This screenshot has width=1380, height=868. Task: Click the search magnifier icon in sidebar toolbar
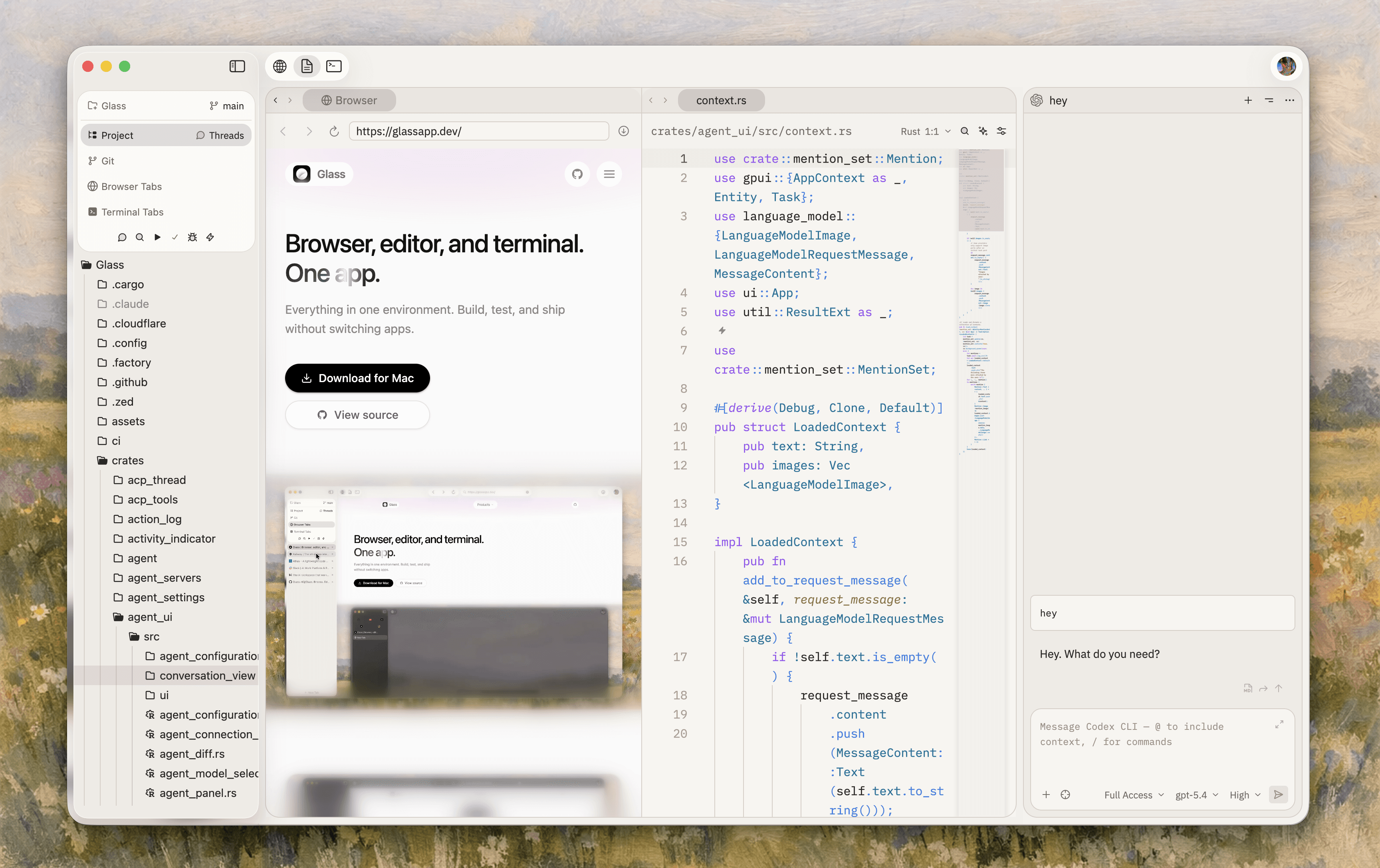click(x=139, y=237)
